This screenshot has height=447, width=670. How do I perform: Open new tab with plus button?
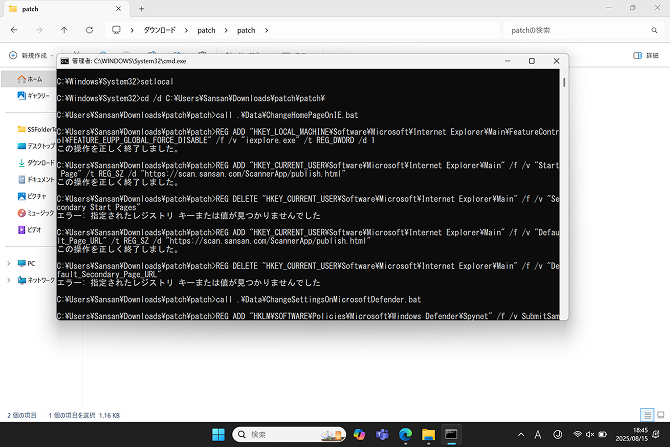(x=141, y=9)
